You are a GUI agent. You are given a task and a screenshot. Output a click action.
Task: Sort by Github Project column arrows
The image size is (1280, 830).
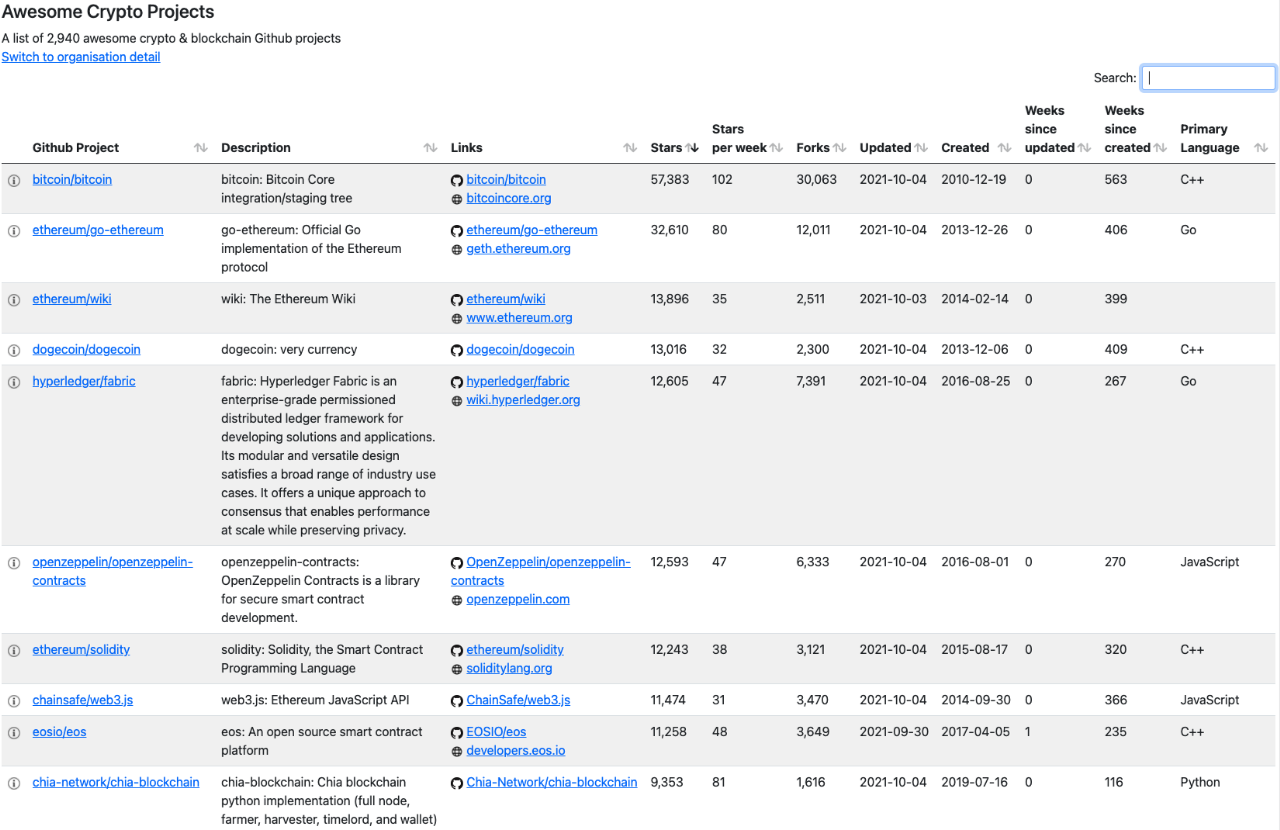(201, 148)
